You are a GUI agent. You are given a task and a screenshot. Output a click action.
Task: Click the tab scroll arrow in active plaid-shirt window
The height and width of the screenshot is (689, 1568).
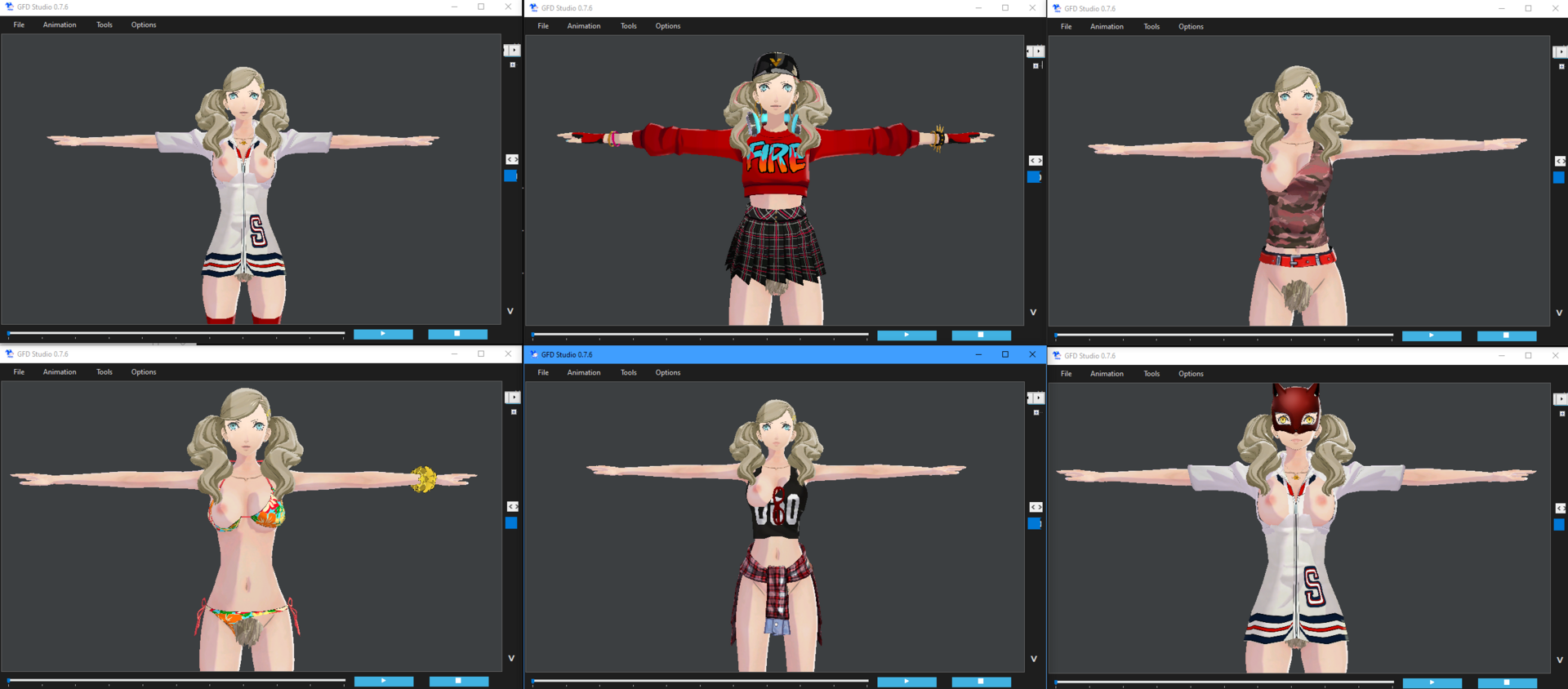pyautogui.click(x=1038, y=398)
